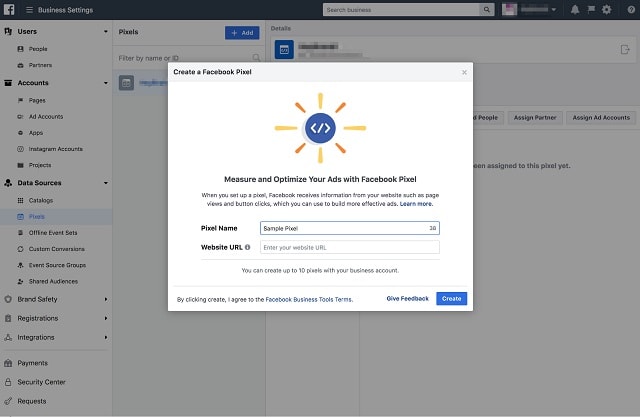Click the filter search magnifier icon

pyautogui.click(x=256, y=58)
